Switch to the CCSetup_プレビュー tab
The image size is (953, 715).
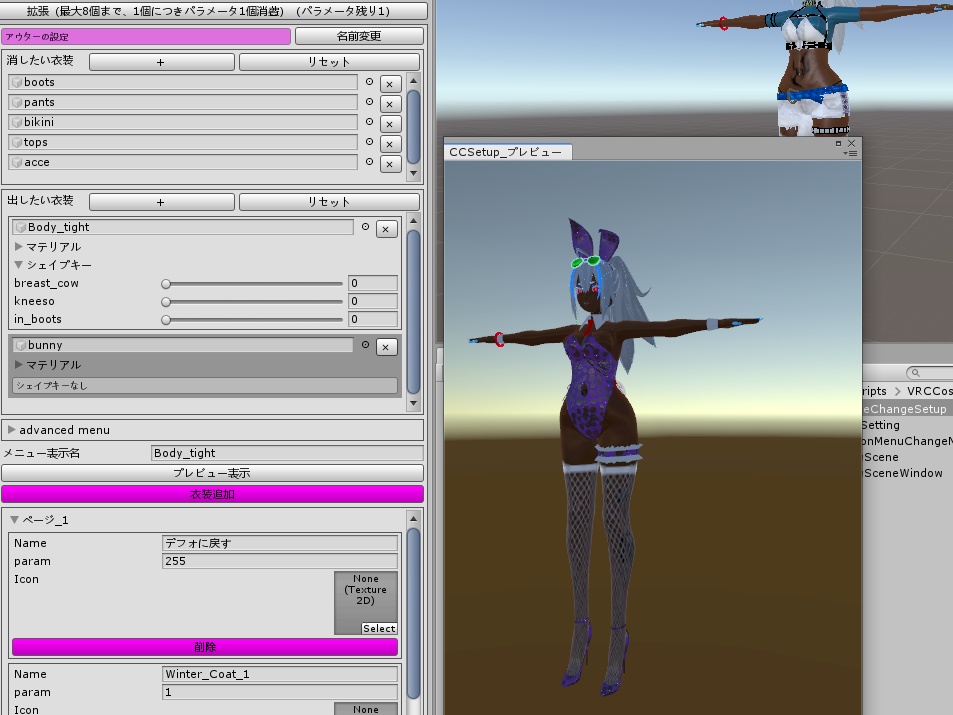coord(504,152)
